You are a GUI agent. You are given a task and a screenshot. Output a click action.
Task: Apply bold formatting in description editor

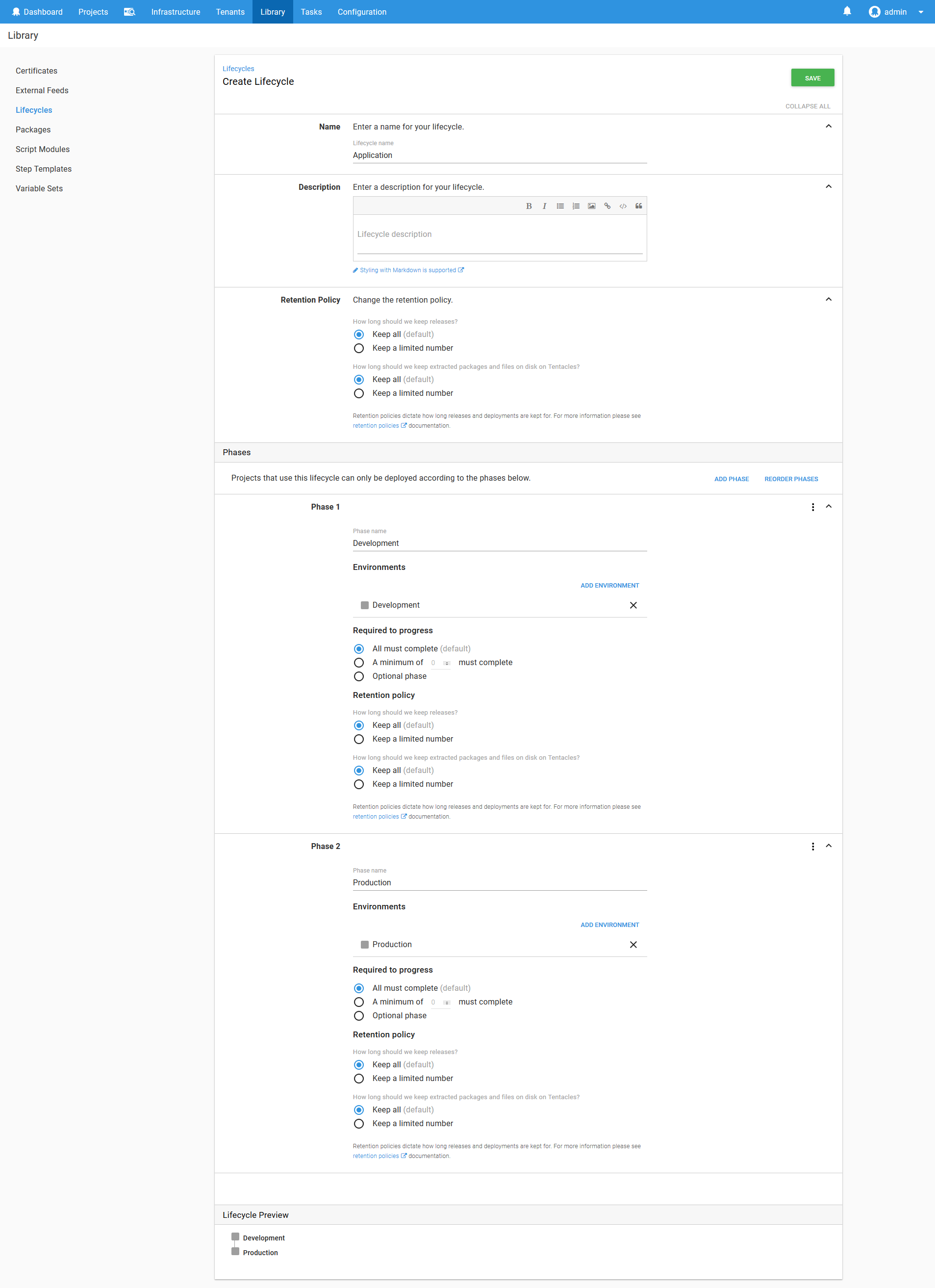click(x=529, y=206)
